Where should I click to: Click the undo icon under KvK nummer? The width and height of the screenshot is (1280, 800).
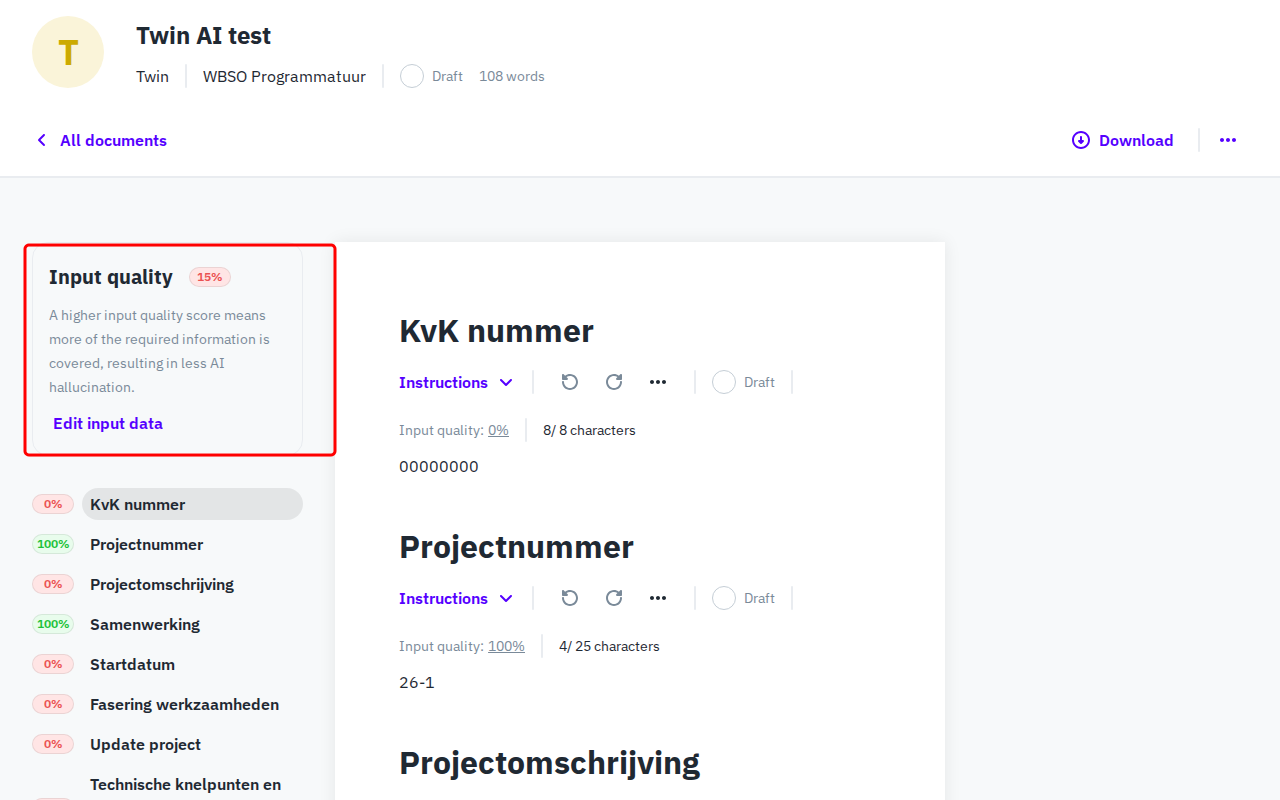click(x=569, y=382)
